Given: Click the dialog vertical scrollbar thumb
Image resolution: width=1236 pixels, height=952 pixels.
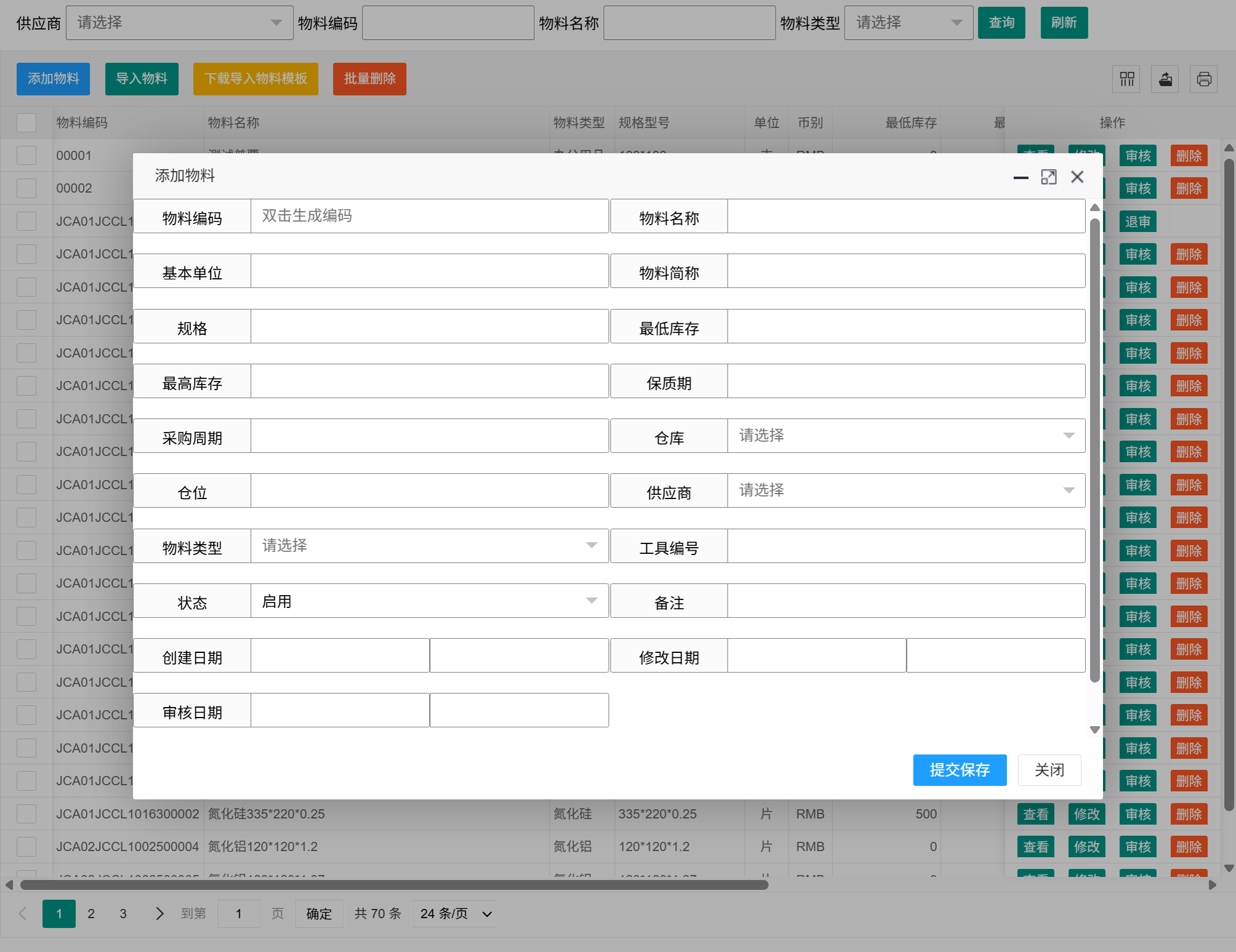Looking at the screenshot, I should point(1095,449).
